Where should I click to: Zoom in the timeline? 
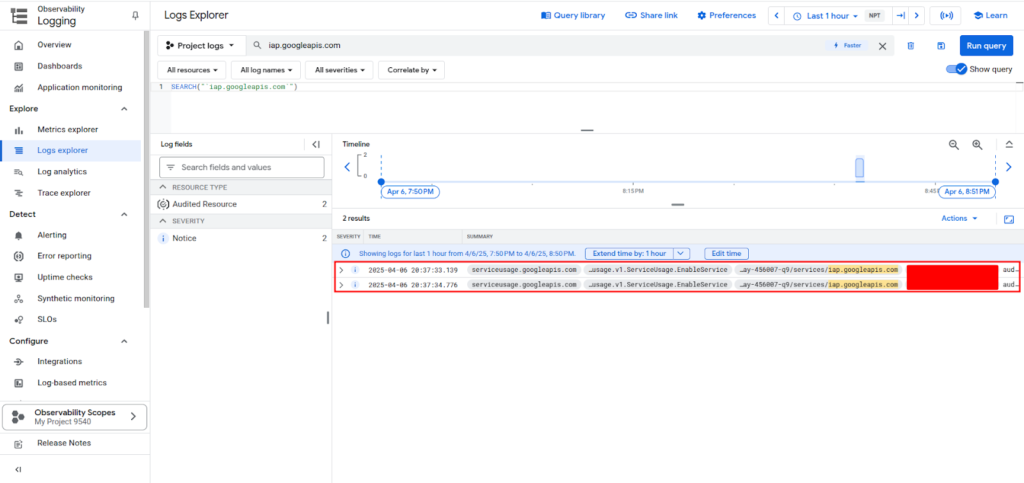click(977, 145)
